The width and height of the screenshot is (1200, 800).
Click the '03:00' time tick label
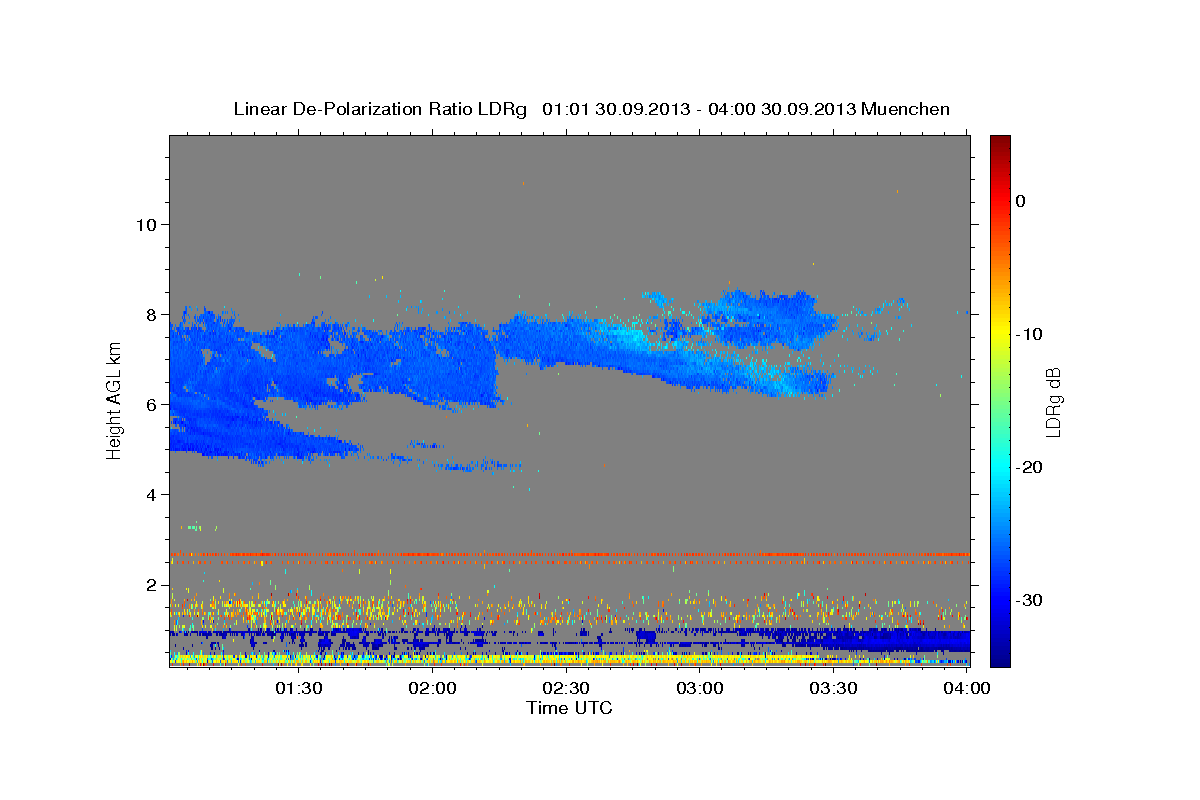coord(700,688)
